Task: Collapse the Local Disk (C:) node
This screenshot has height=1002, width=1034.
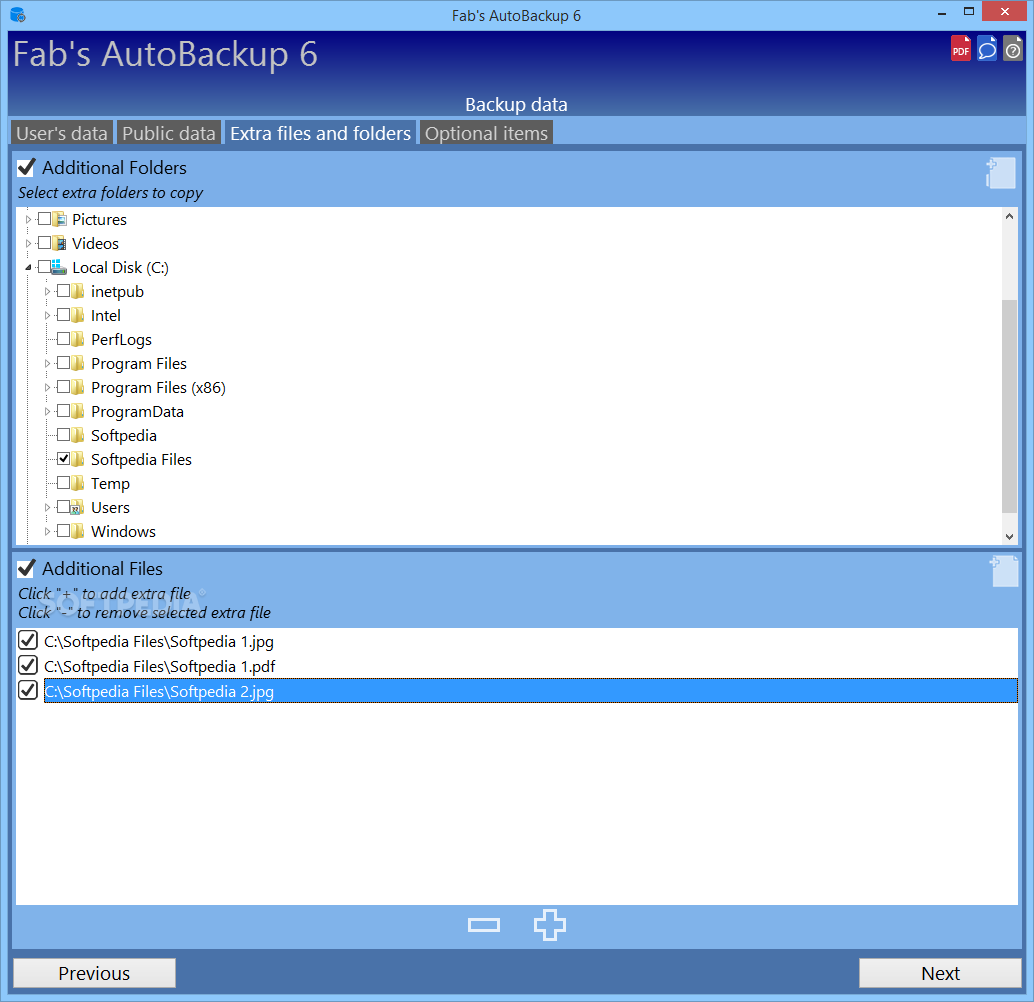Action: (28, 267)
